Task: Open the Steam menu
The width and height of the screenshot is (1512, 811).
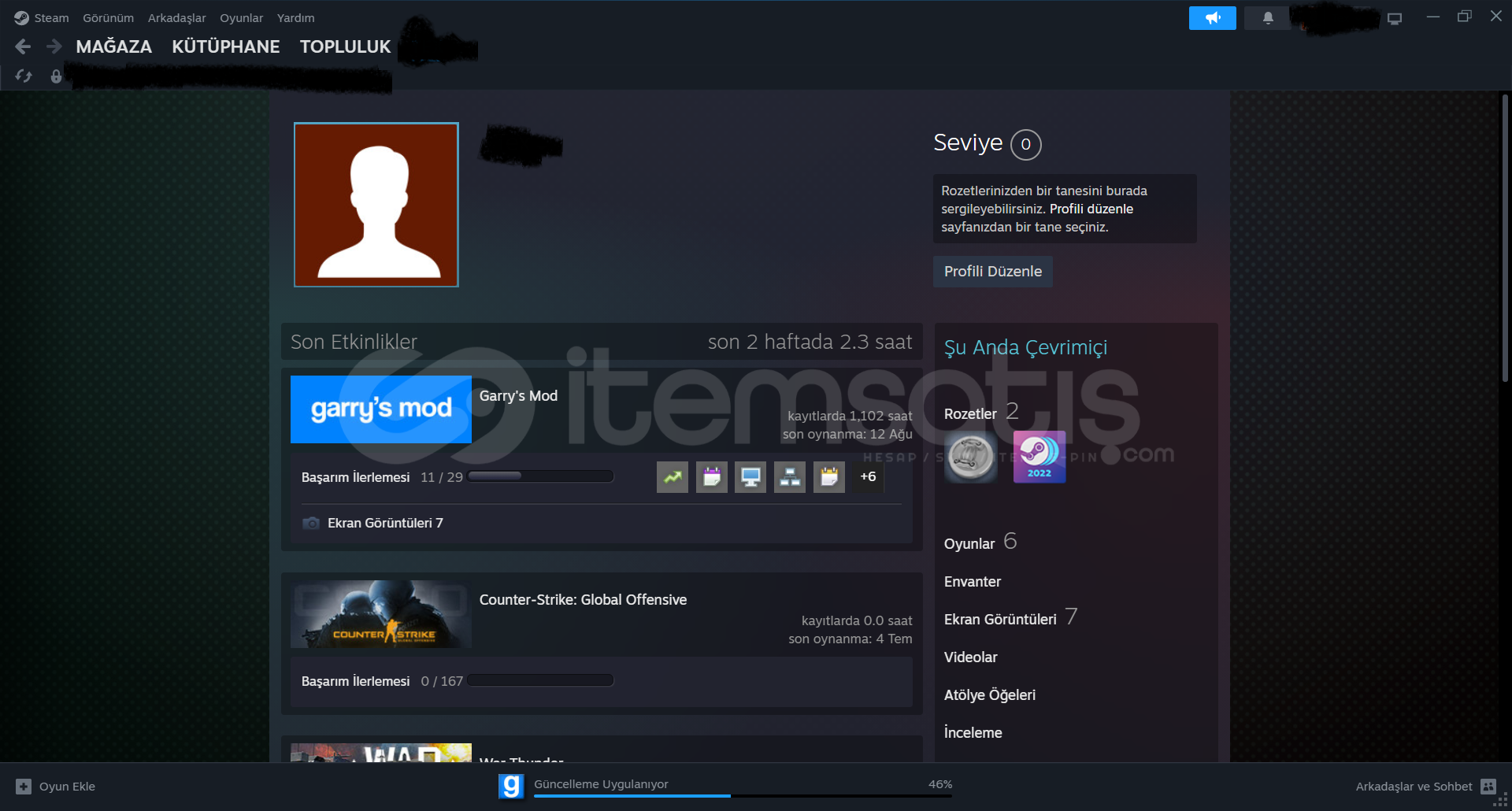Action: (51, 17)
